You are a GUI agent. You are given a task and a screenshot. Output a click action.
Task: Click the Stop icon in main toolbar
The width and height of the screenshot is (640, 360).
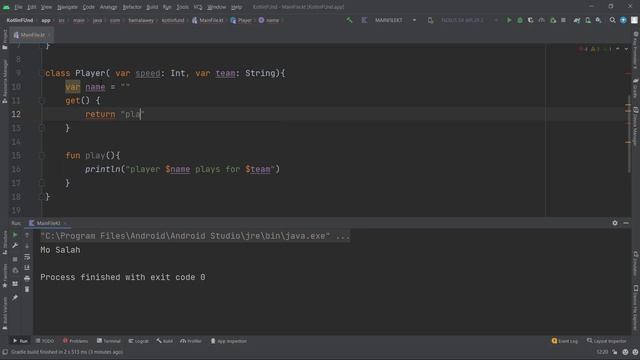point(563,20)
